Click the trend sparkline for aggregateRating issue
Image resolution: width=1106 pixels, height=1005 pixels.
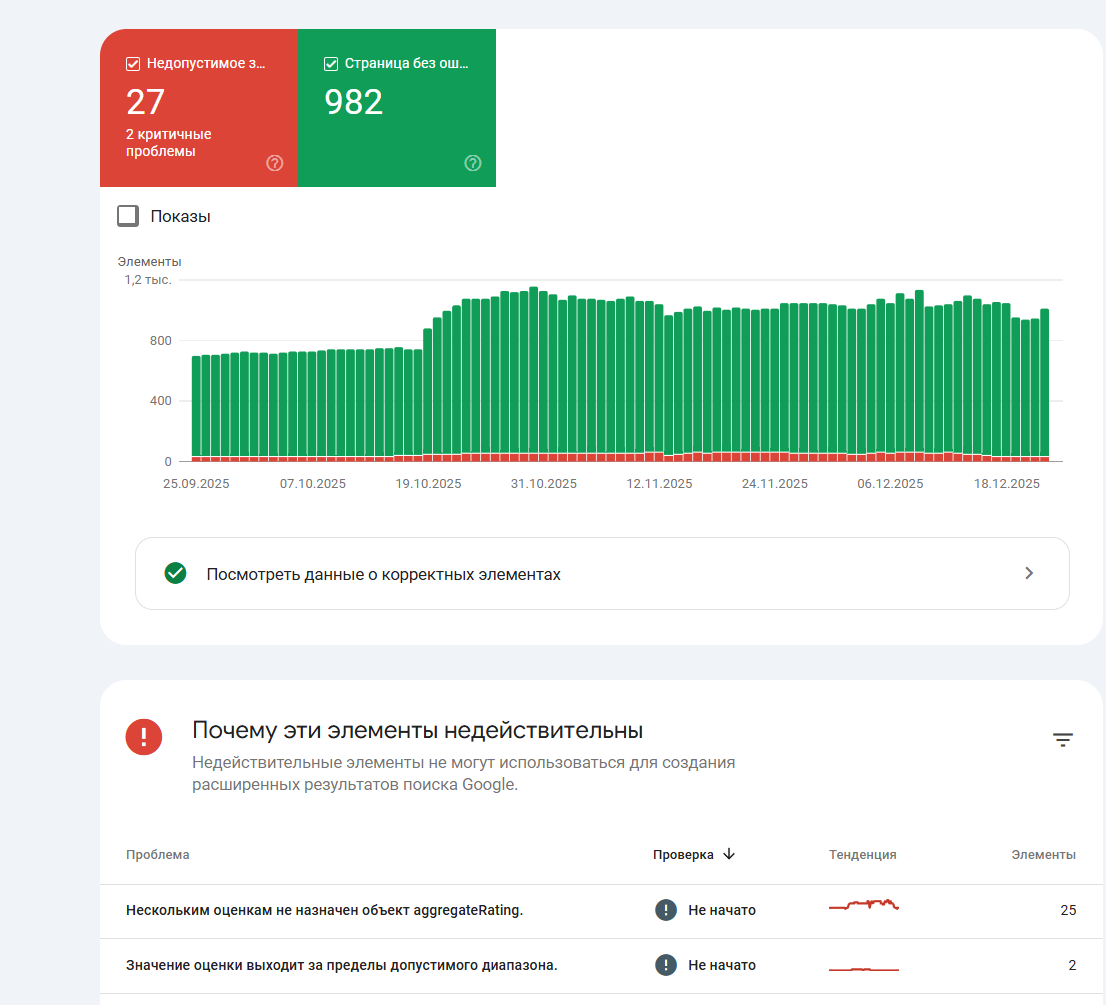[864, 905]
